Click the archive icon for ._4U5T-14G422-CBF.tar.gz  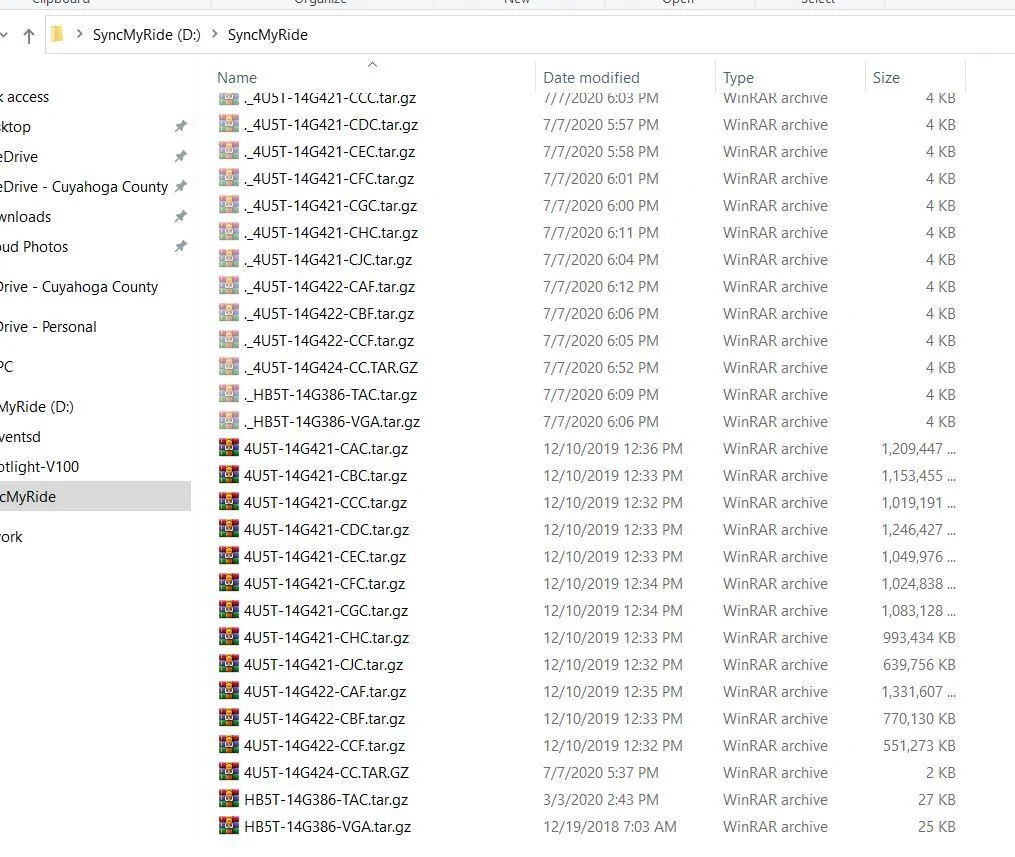(x=229, y=313)
